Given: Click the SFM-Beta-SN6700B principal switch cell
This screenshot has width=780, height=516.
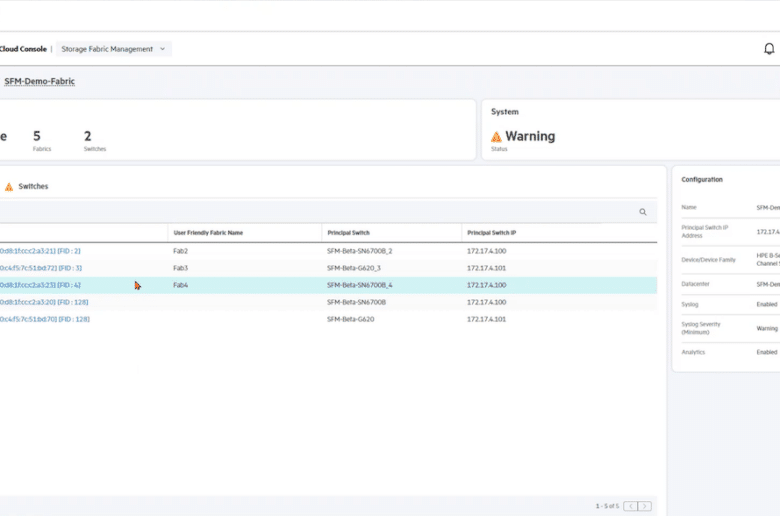Looking at the screenshot, I should pyautogui.click(x=356, y=302).
